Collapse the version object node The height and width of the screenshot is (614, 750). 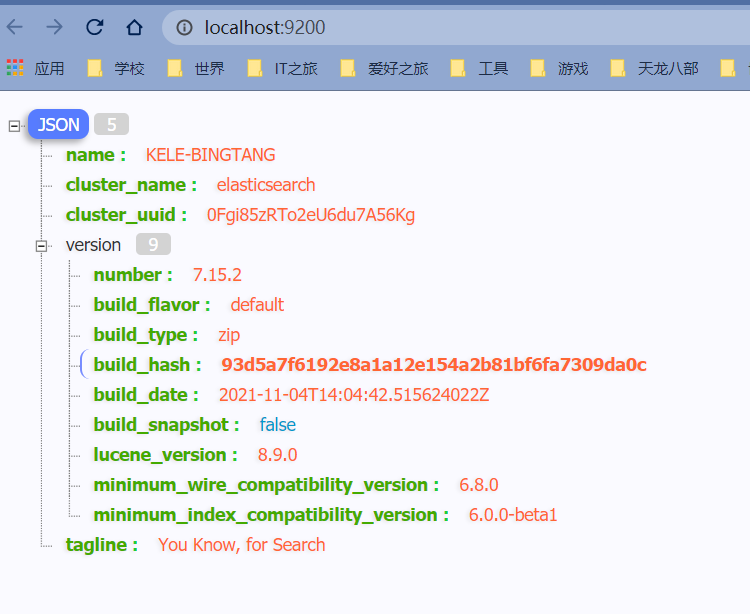pyautogui.click(x=42, y=246)
